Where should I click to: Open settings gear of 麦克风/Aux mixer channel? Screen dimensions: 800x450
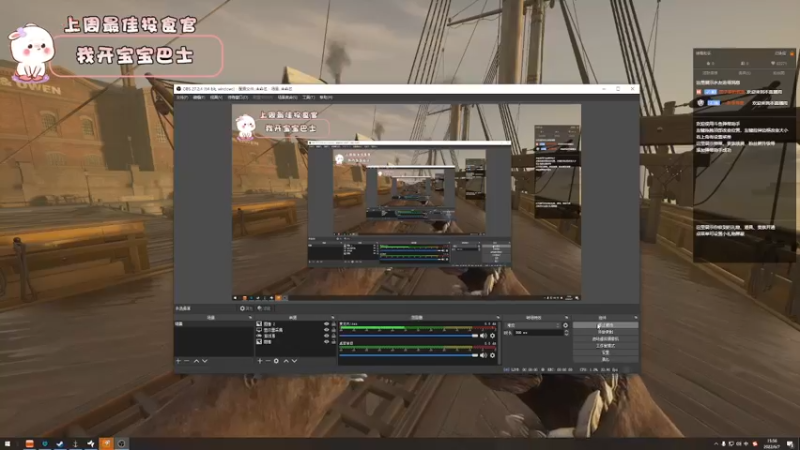[492, 336]
